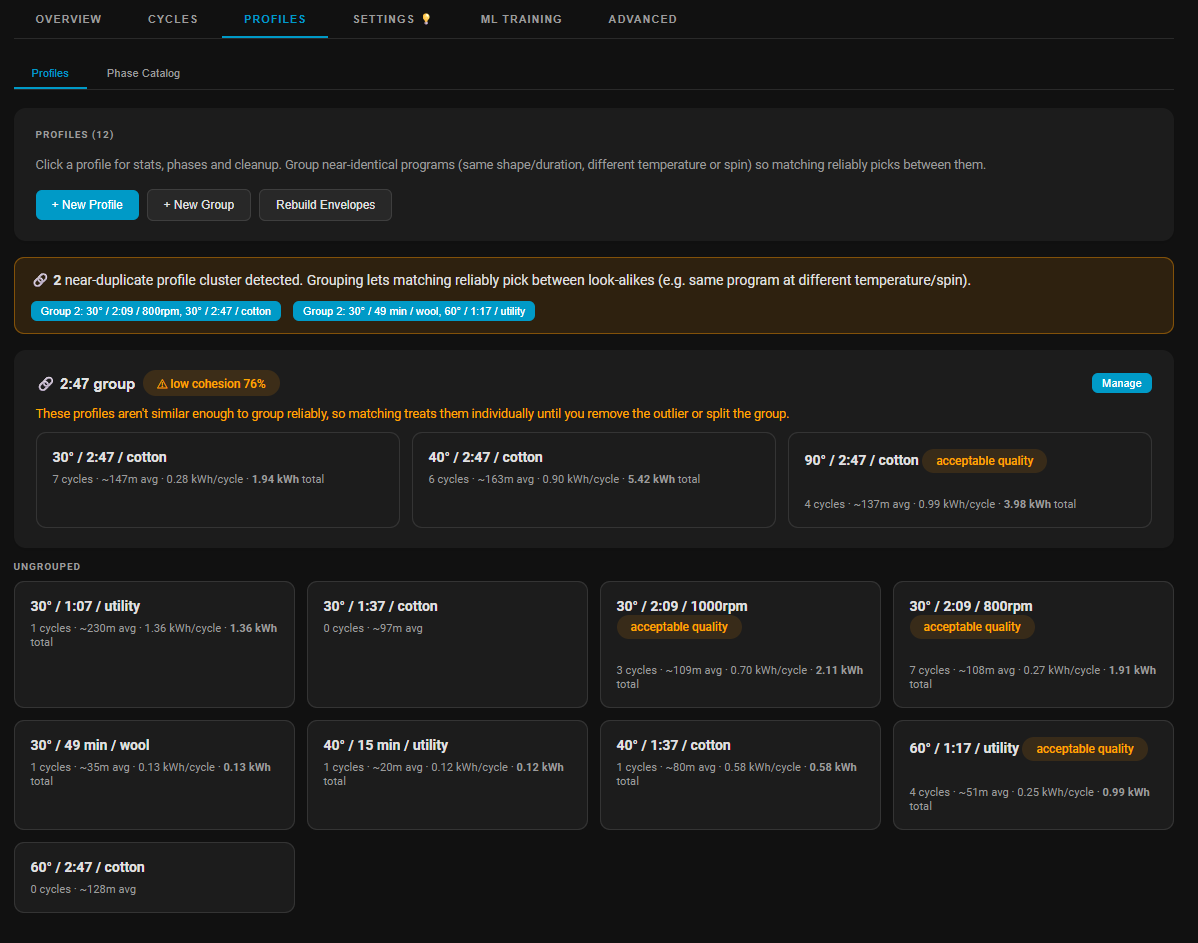Open the 30° / 2:47 / cotton profile card
1198x943 pixels.
(x=218, y=480)
